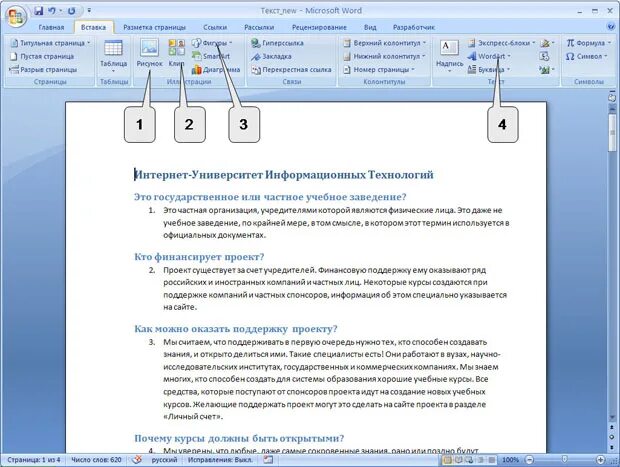Open the Фигуры shapes gallery
This screenshot has width=620, height=467.
click(x=212, y=43)
